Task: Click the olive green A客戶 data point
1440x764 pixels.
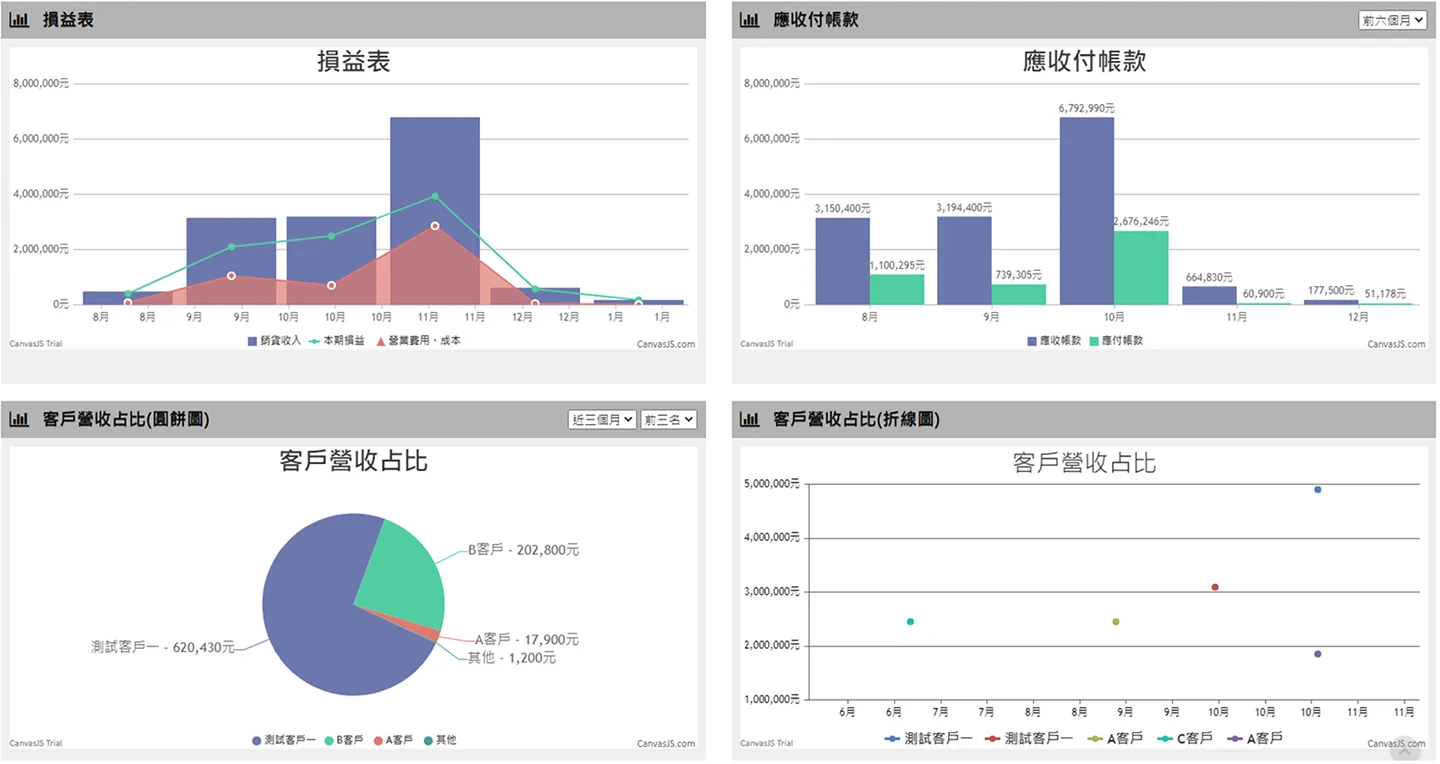Action: click(1116, 622)
